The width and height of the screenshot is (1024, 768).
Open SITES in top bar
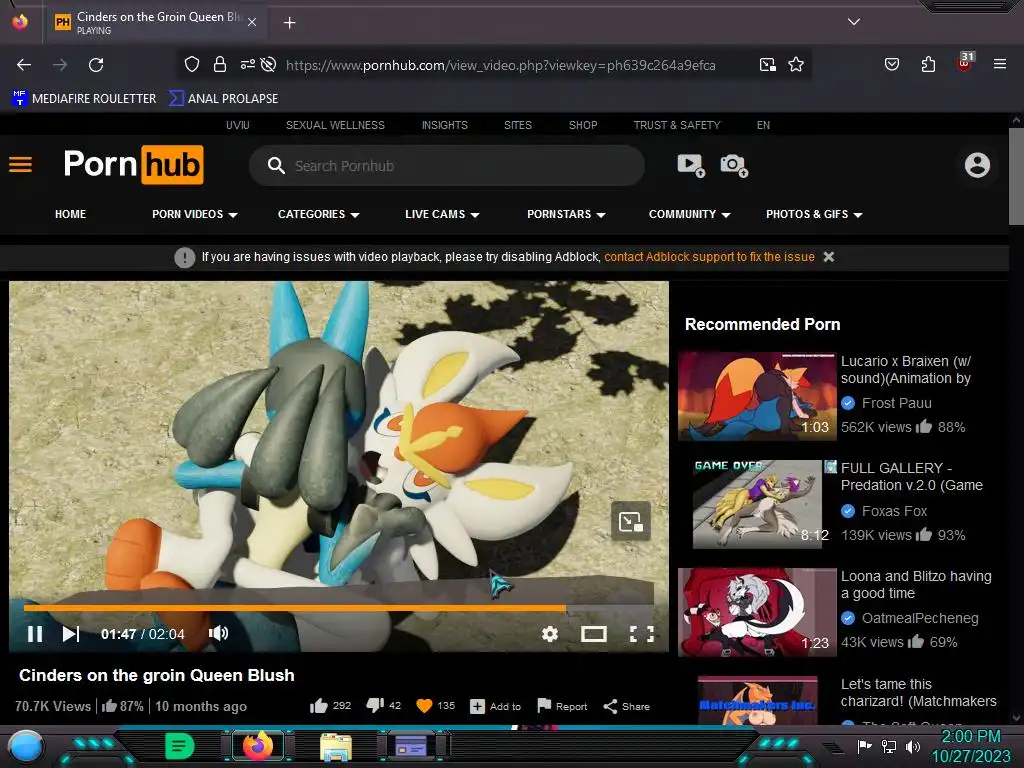(518, 125)
